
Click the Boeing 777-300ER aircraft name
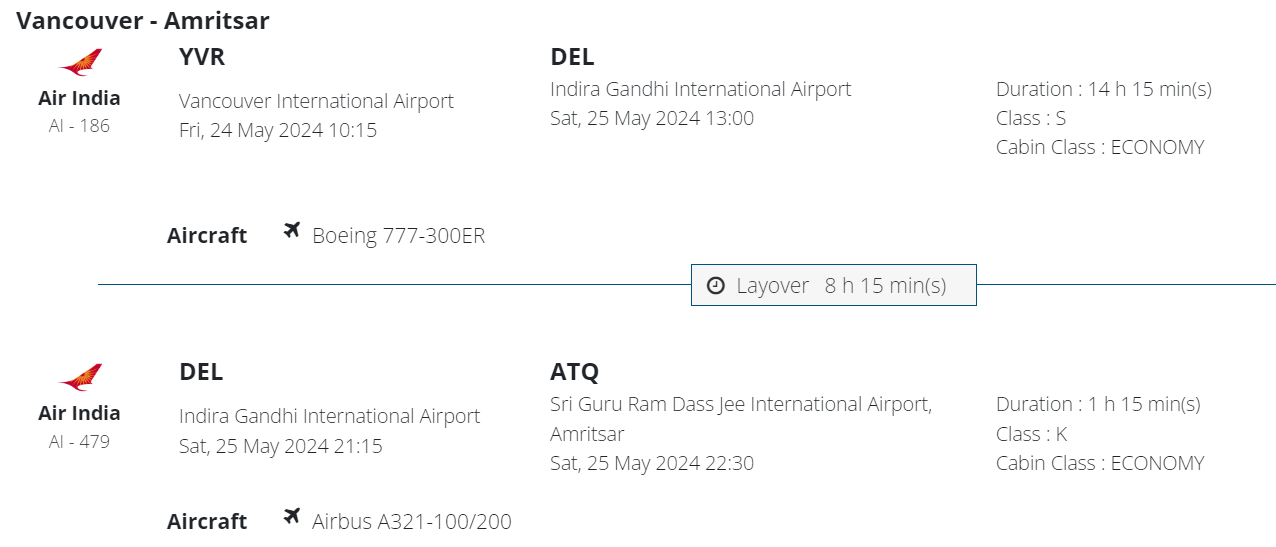click(398, 236)
